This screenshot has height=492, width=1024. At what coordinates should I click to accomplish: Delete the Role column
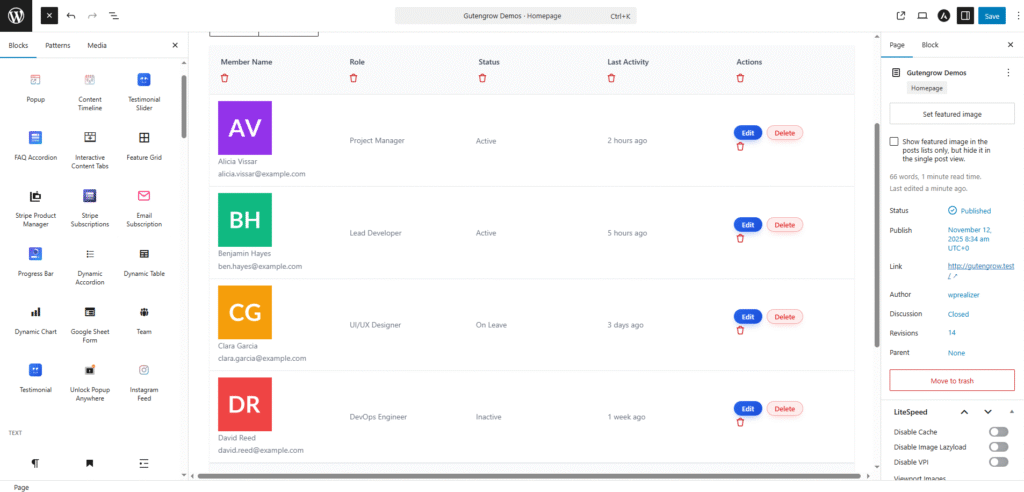pos(353,78)
